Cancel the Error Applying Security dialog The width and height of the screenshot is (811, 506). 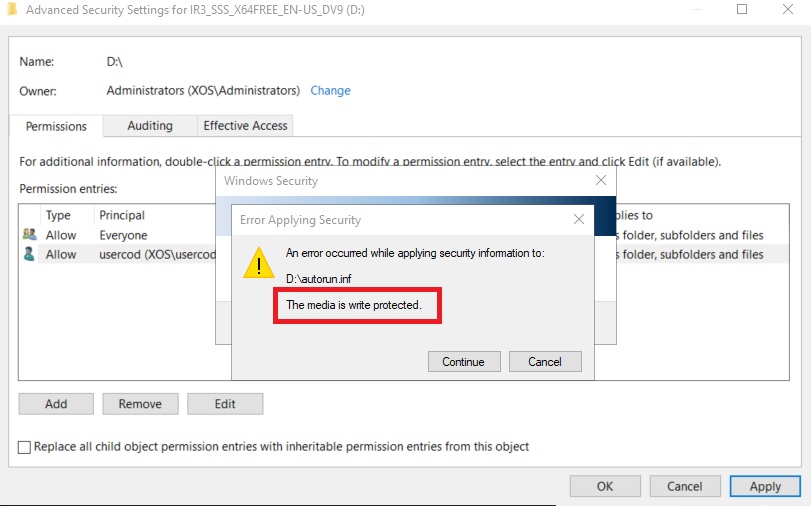pyautogui.click(x=545, y=362)
